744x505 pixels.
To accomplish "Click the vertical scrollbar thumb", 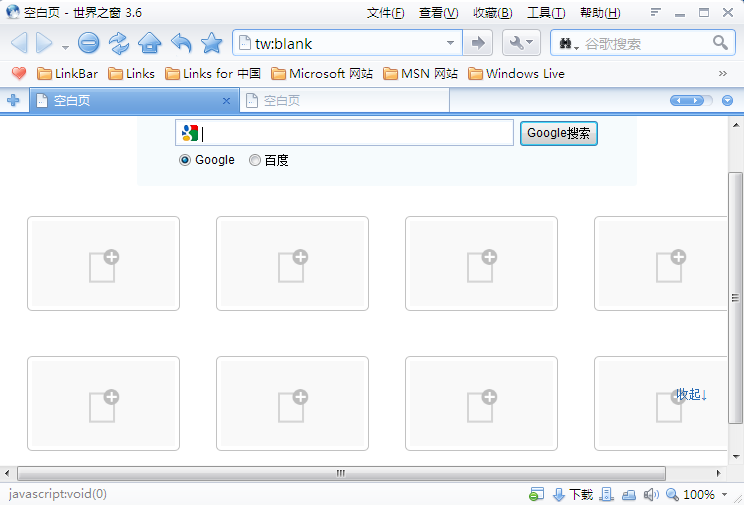I will (736, 298).
